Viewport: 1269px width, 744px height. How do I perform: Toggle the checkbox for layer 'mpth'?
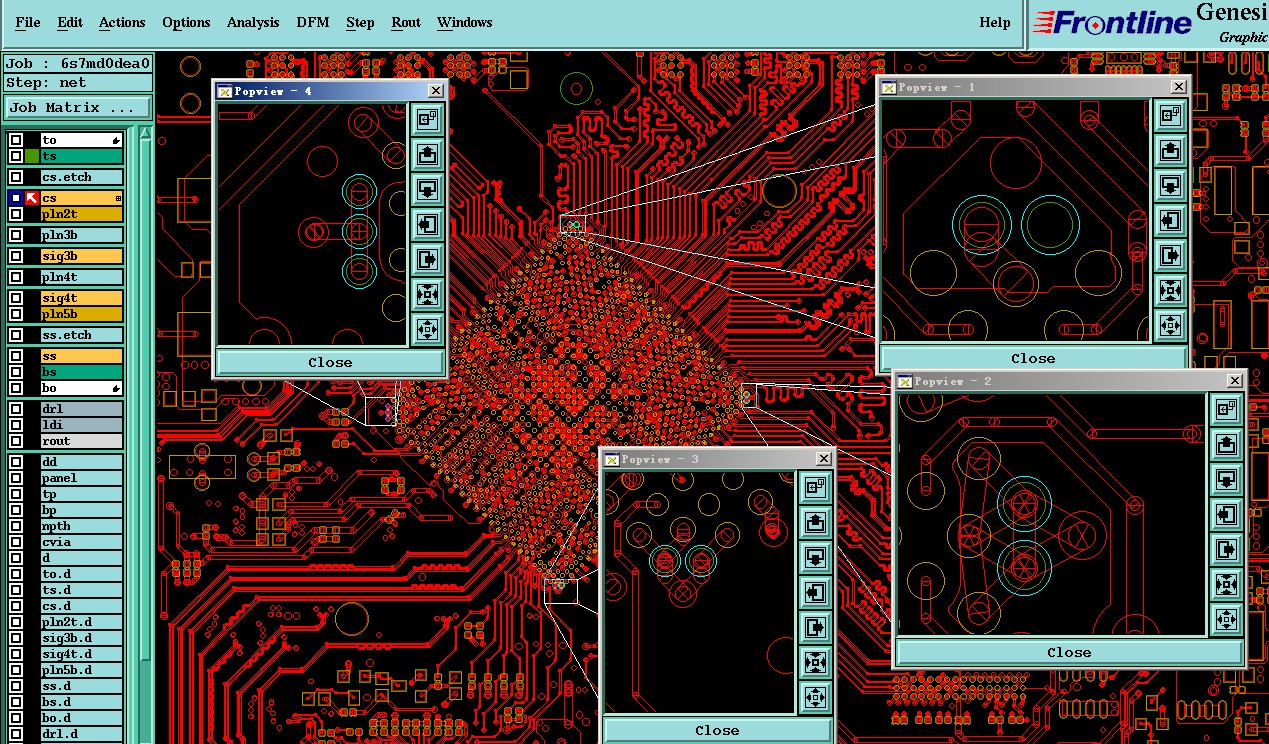pyautogui.click(x=16, y=526)
